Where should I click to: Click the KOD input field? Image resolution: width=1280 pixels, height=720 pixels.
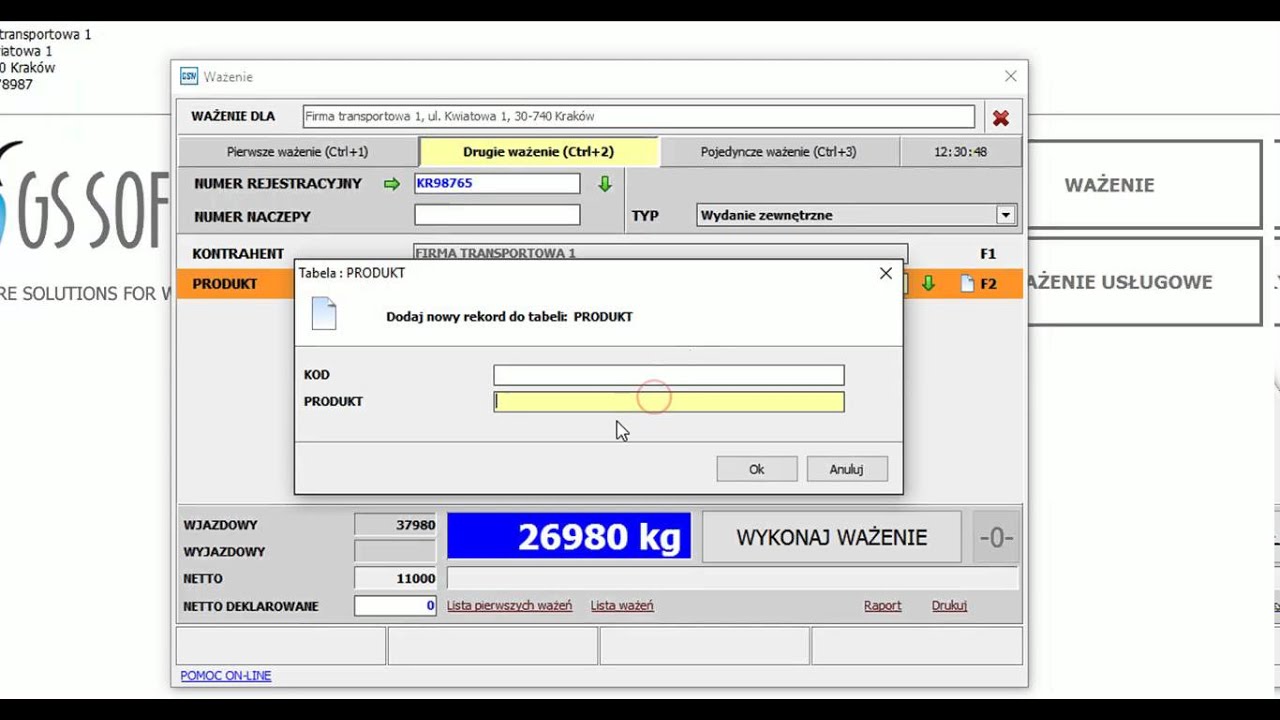(x=669, y=375)
